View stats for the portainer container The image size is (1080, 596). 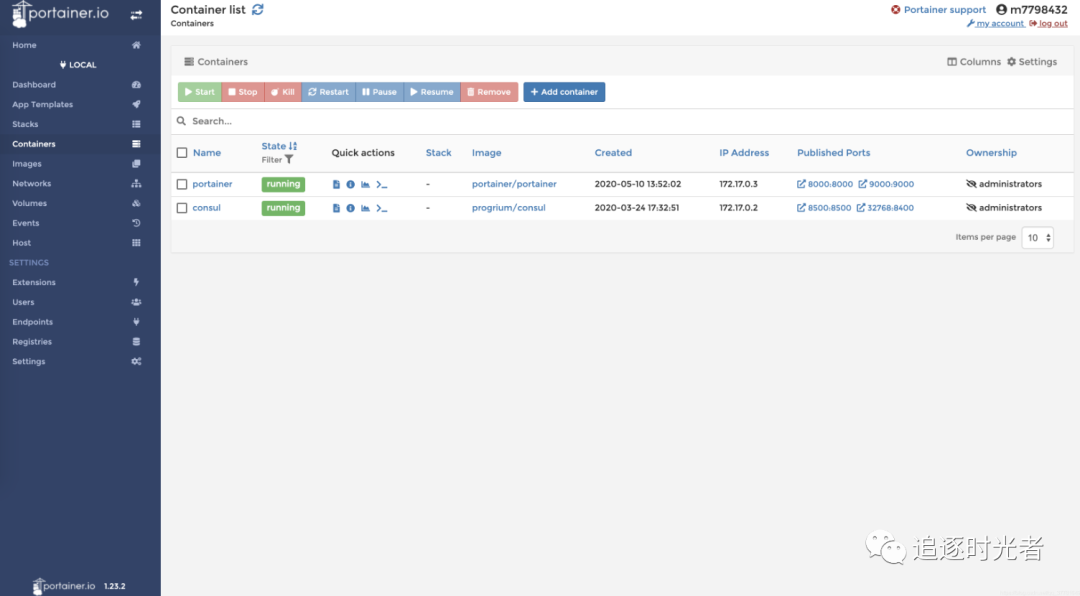[x=365, y=184]
